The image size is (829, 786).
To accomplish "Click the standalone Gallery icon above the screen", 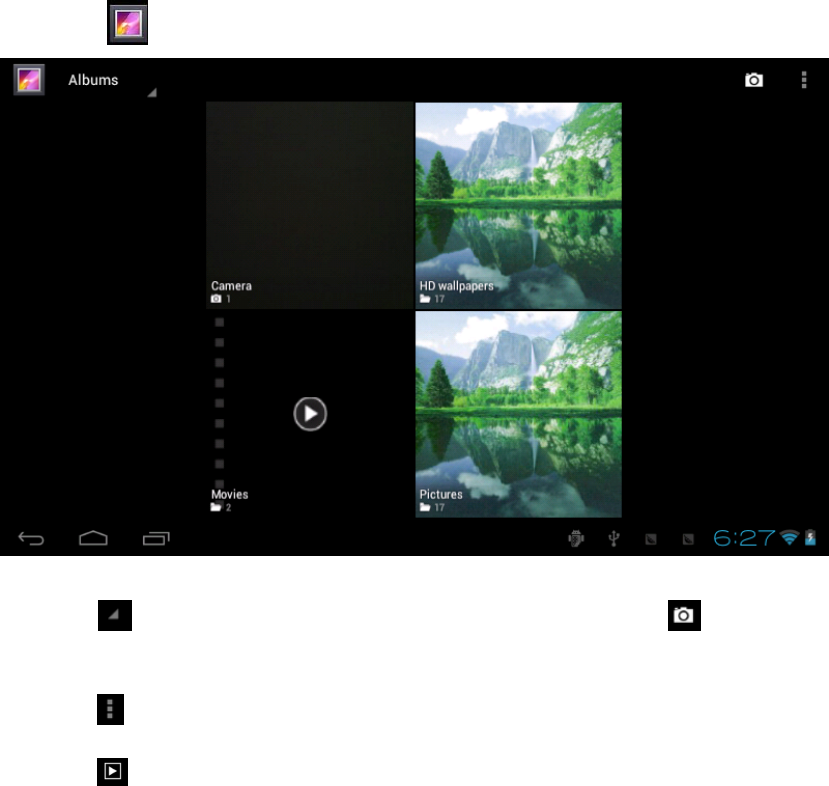I will (x=127, y=23).
